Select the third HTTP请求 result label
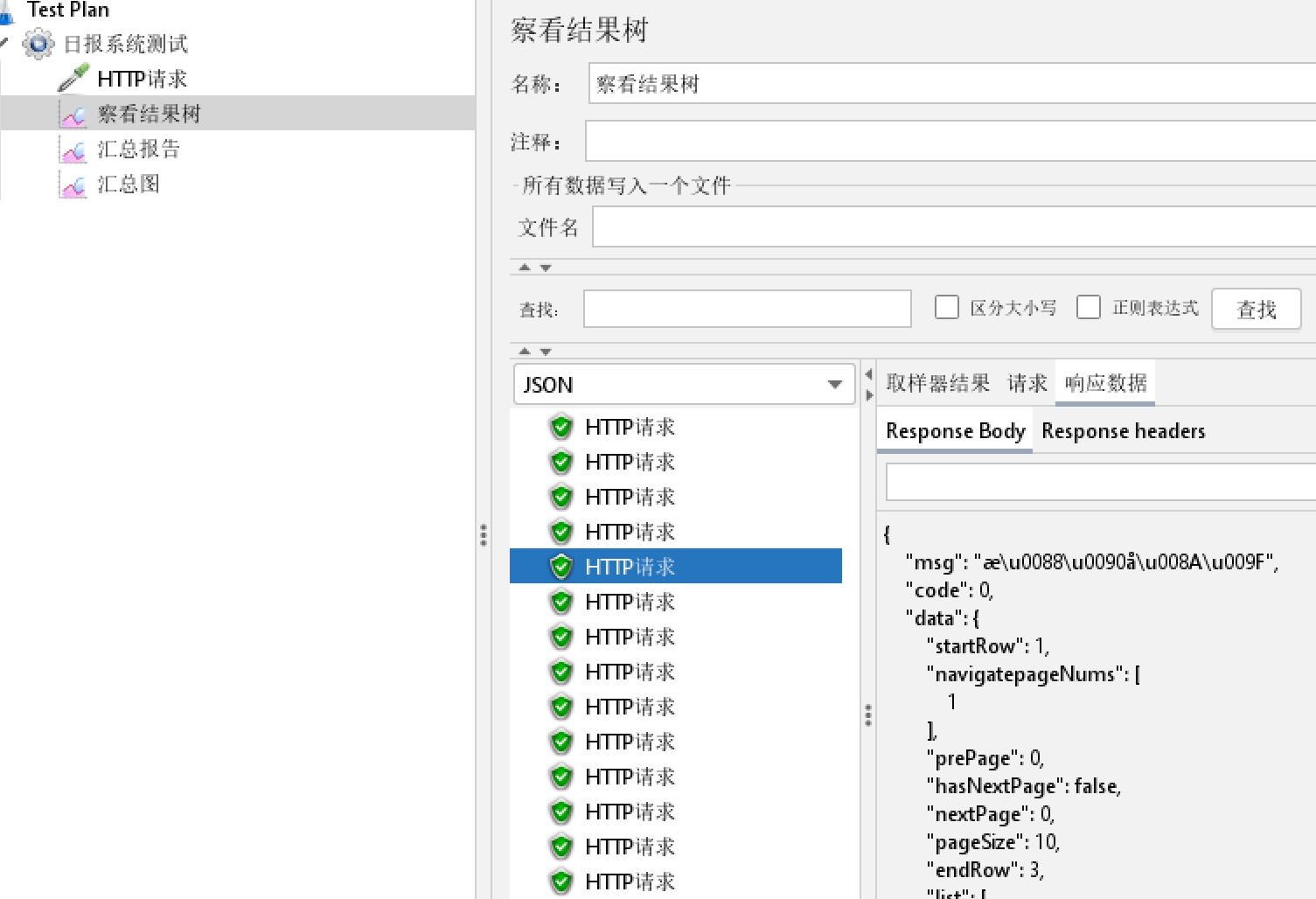 [630, 497]
